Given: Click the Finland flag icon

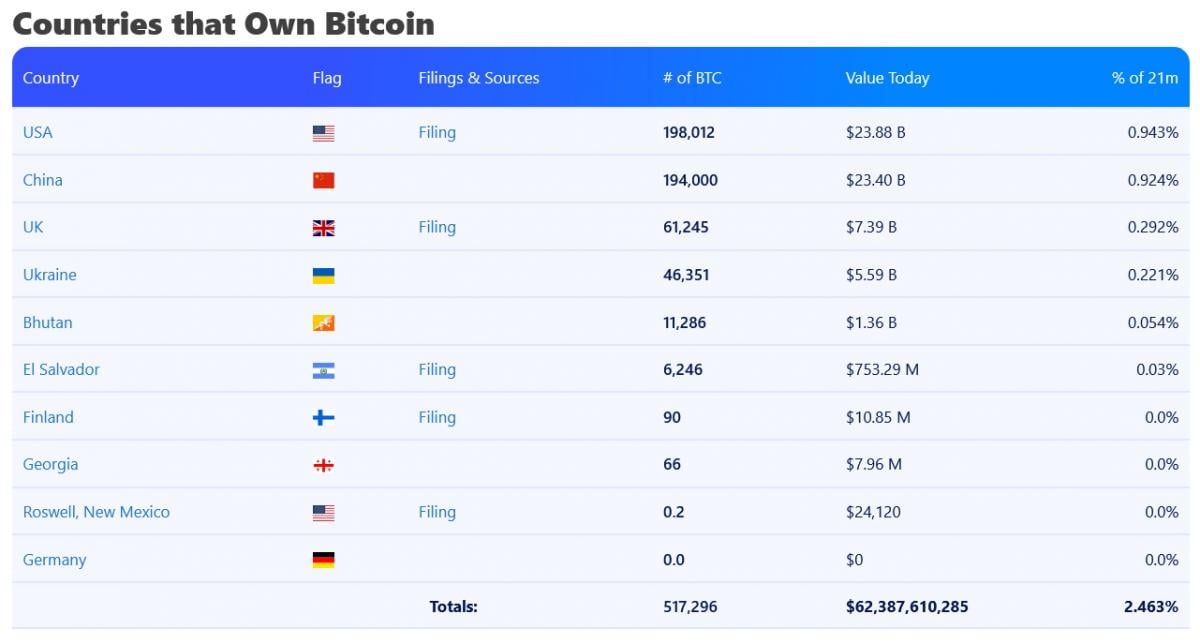Looking at the screenshot, I should (x=323, y=418).
